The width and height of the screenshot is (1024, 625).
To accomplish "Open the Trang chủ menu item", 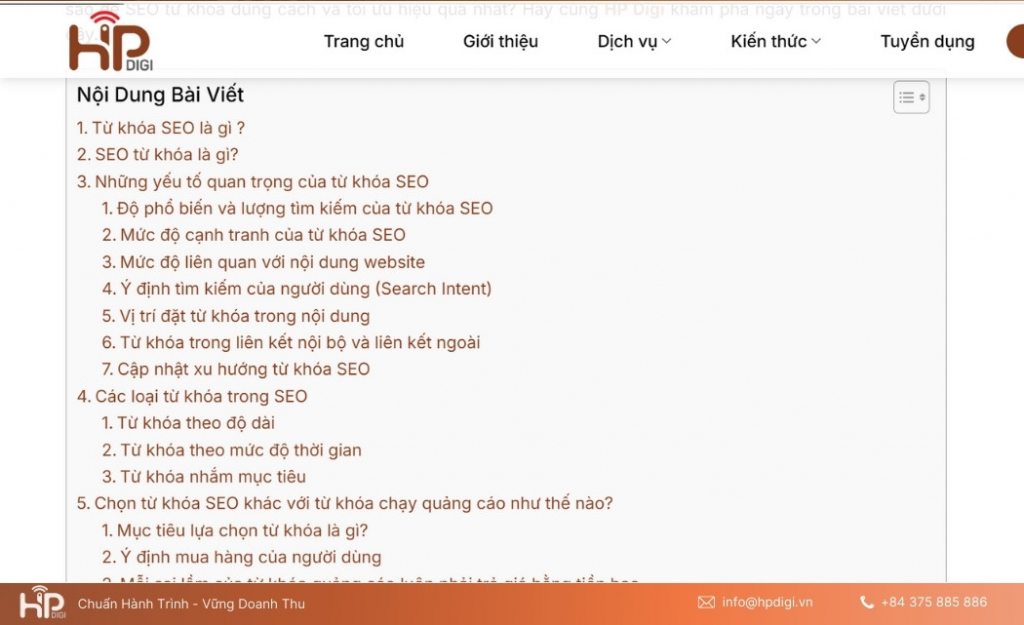I will pos(364,41).
